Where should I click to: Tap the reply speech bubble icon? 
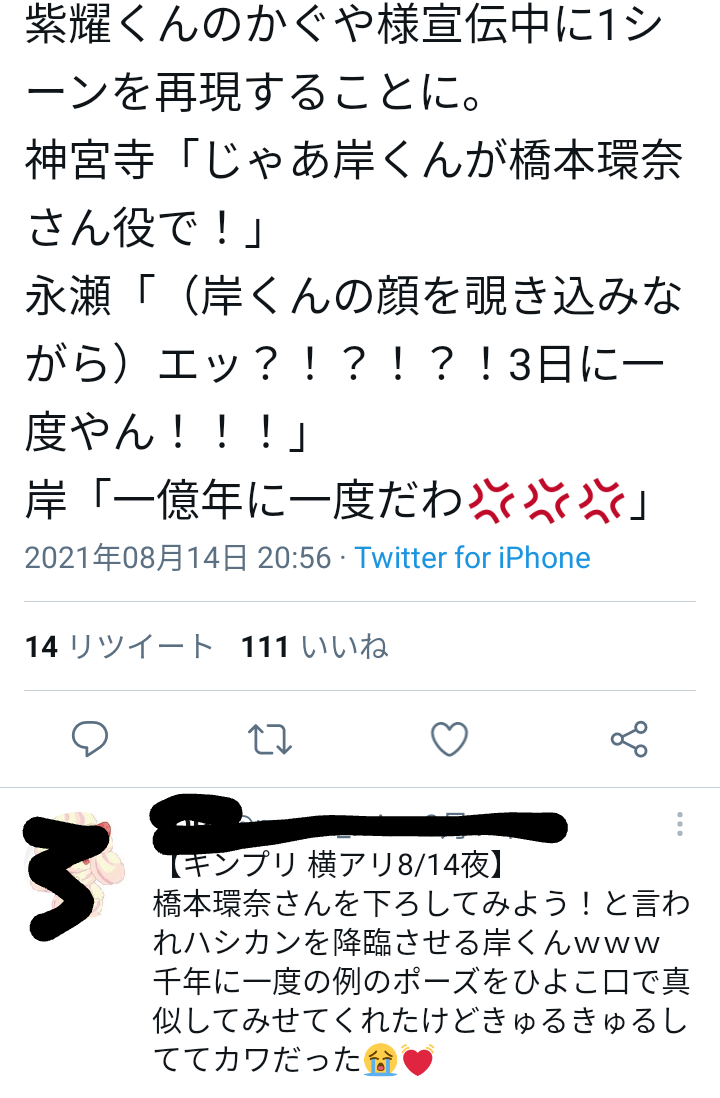pos(90,738)
